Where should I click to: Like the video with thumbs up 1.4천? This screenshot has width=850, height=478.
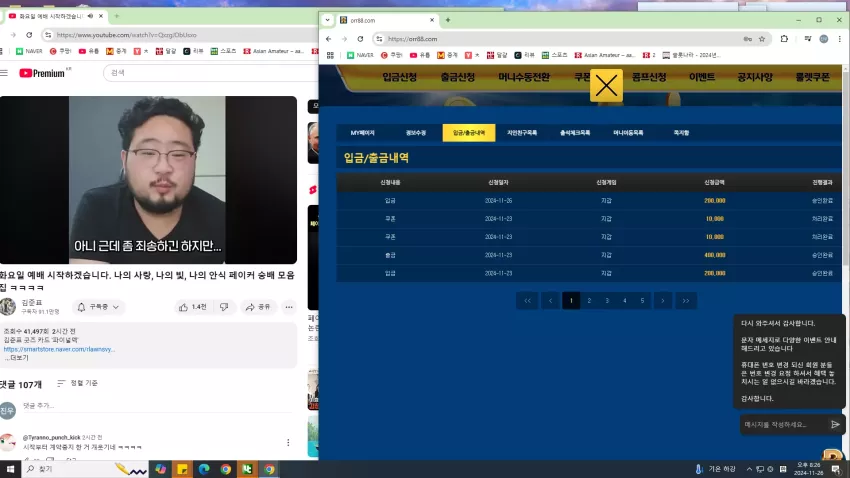tap(192, 307)
